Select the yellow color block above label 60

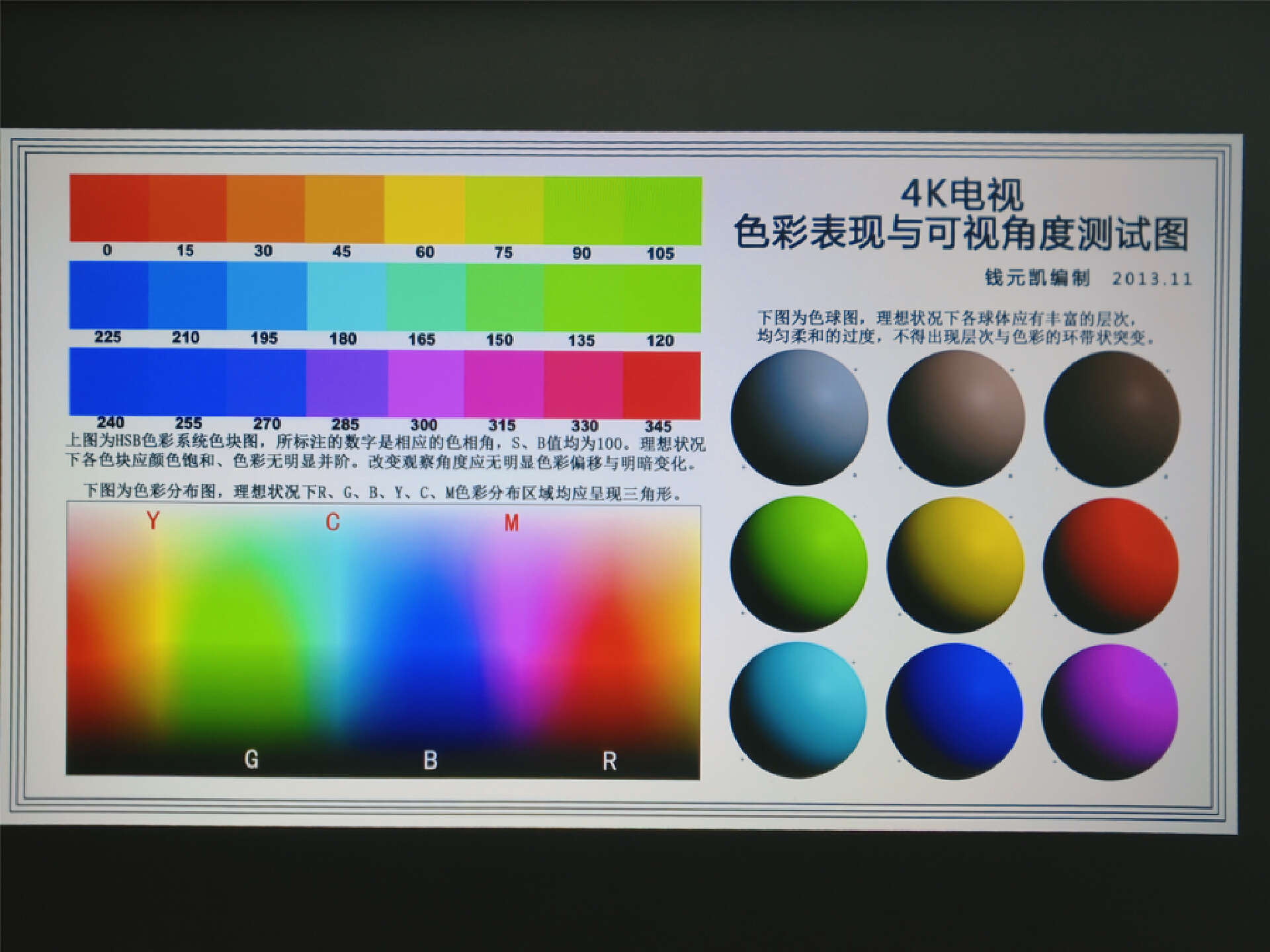click(425, 209)
